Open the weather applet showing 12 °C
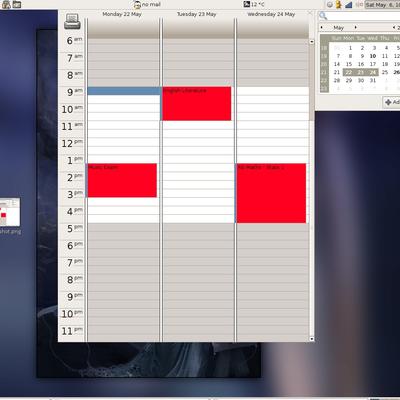The image size is (400, 400). [254, 4]
